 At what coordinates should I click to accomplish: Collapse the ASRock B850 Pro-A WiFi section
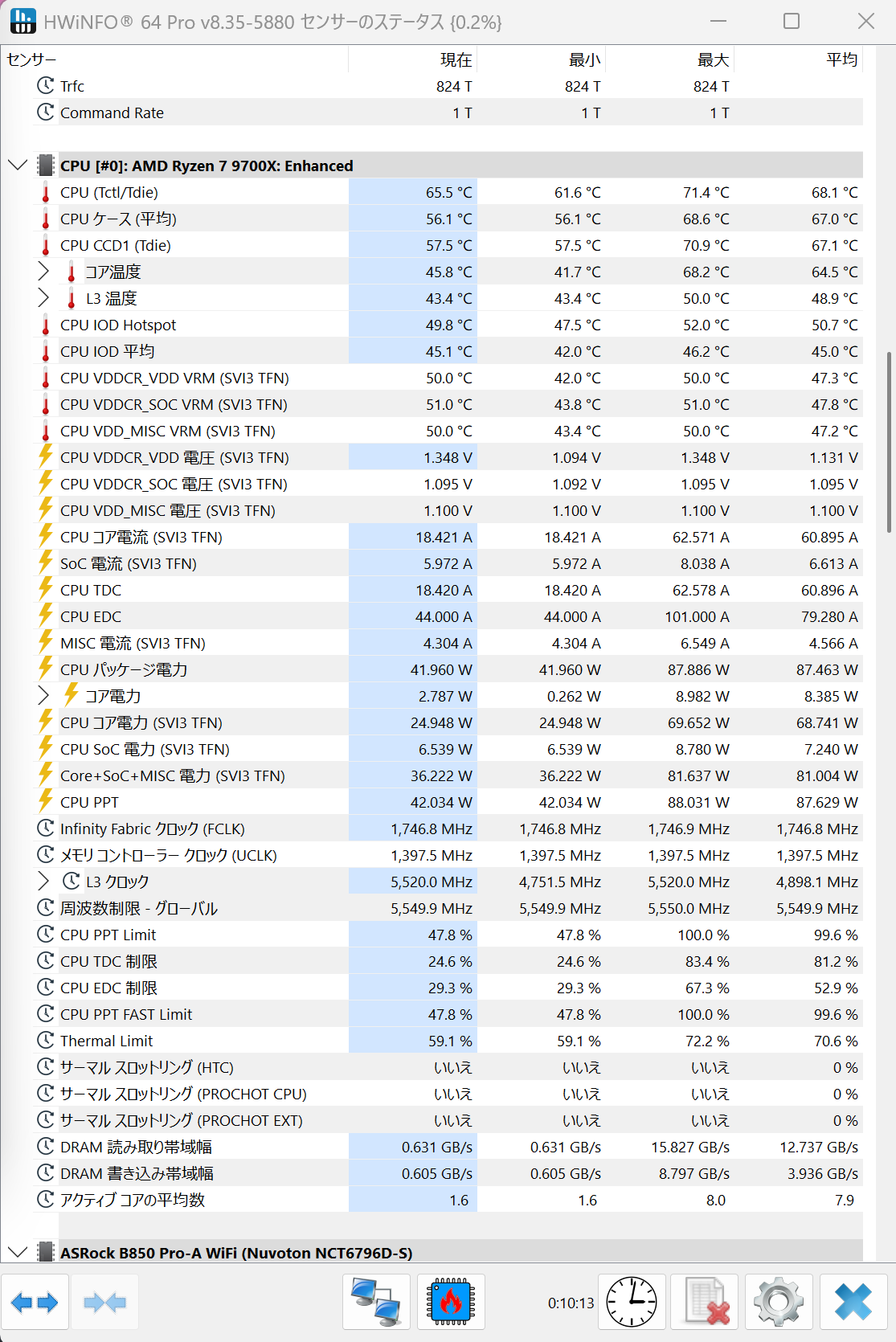pyautogui.click(x=18, y=1252)
